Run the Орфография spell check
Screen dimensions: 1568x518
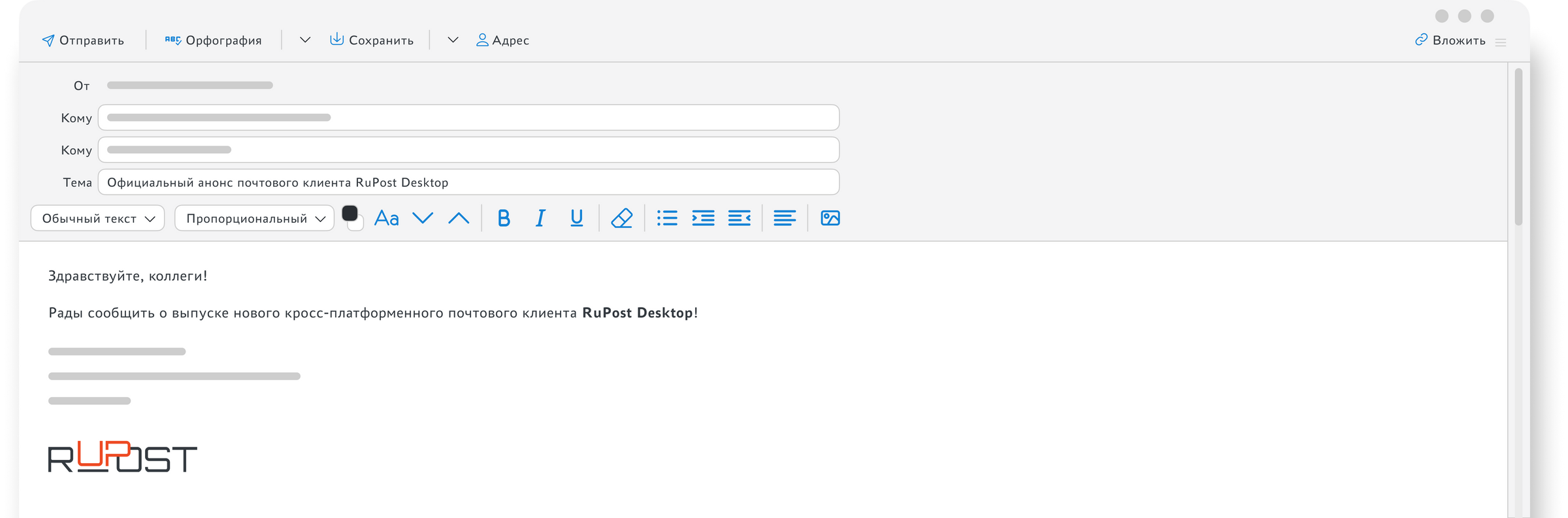213,40
